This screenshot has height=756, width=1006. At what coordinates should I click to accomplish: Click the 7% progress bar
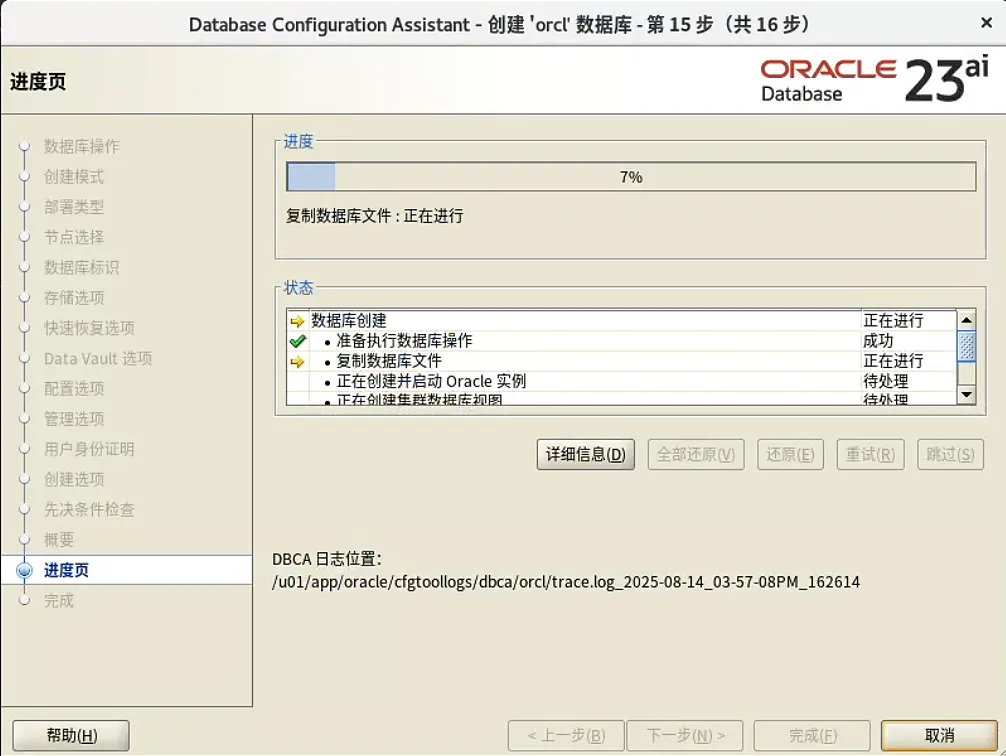click(628, 176)
